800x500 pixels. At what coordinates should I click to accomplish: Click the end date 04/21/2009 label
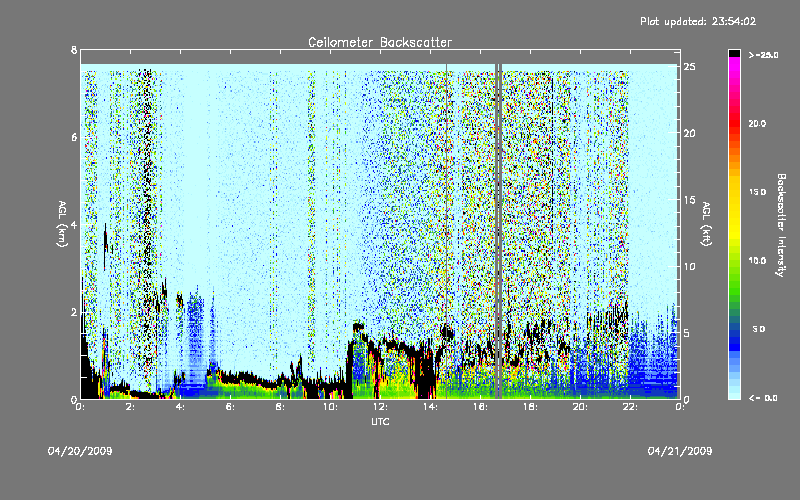coord(680,451)
